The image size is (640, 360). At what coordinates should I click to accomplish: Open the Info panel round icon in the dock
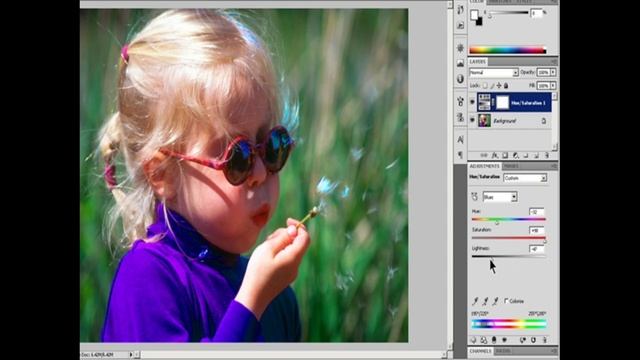[x=460, y=79]
